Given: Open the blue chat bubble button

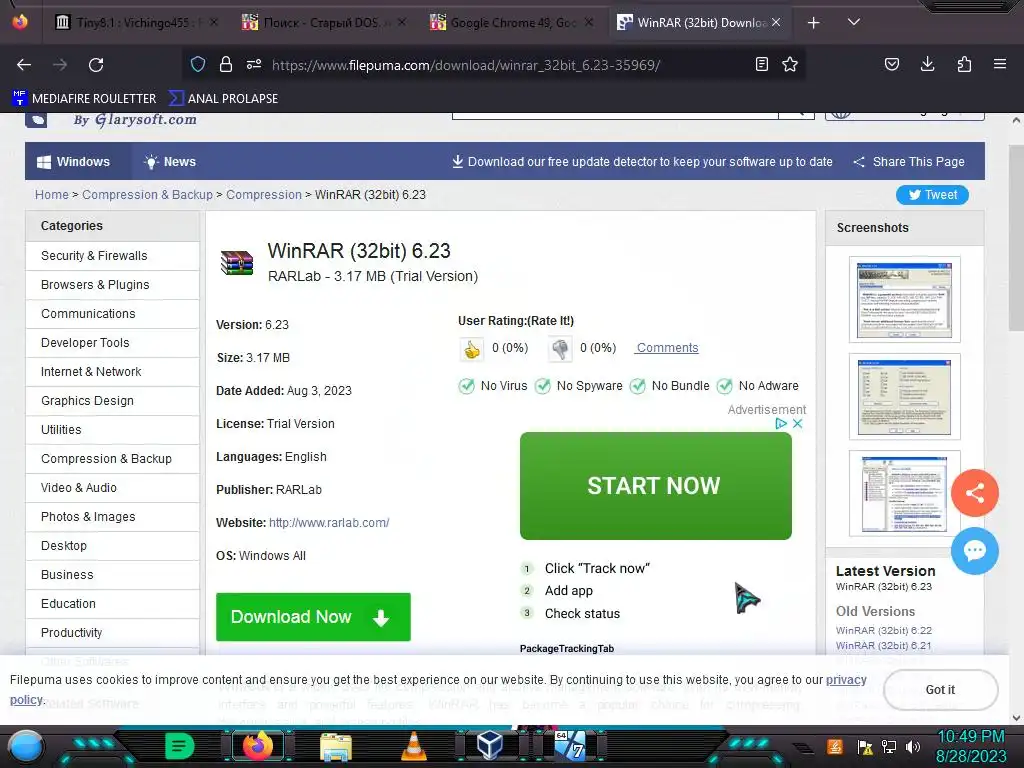Looking at the screenshot, I should [974, 551].
